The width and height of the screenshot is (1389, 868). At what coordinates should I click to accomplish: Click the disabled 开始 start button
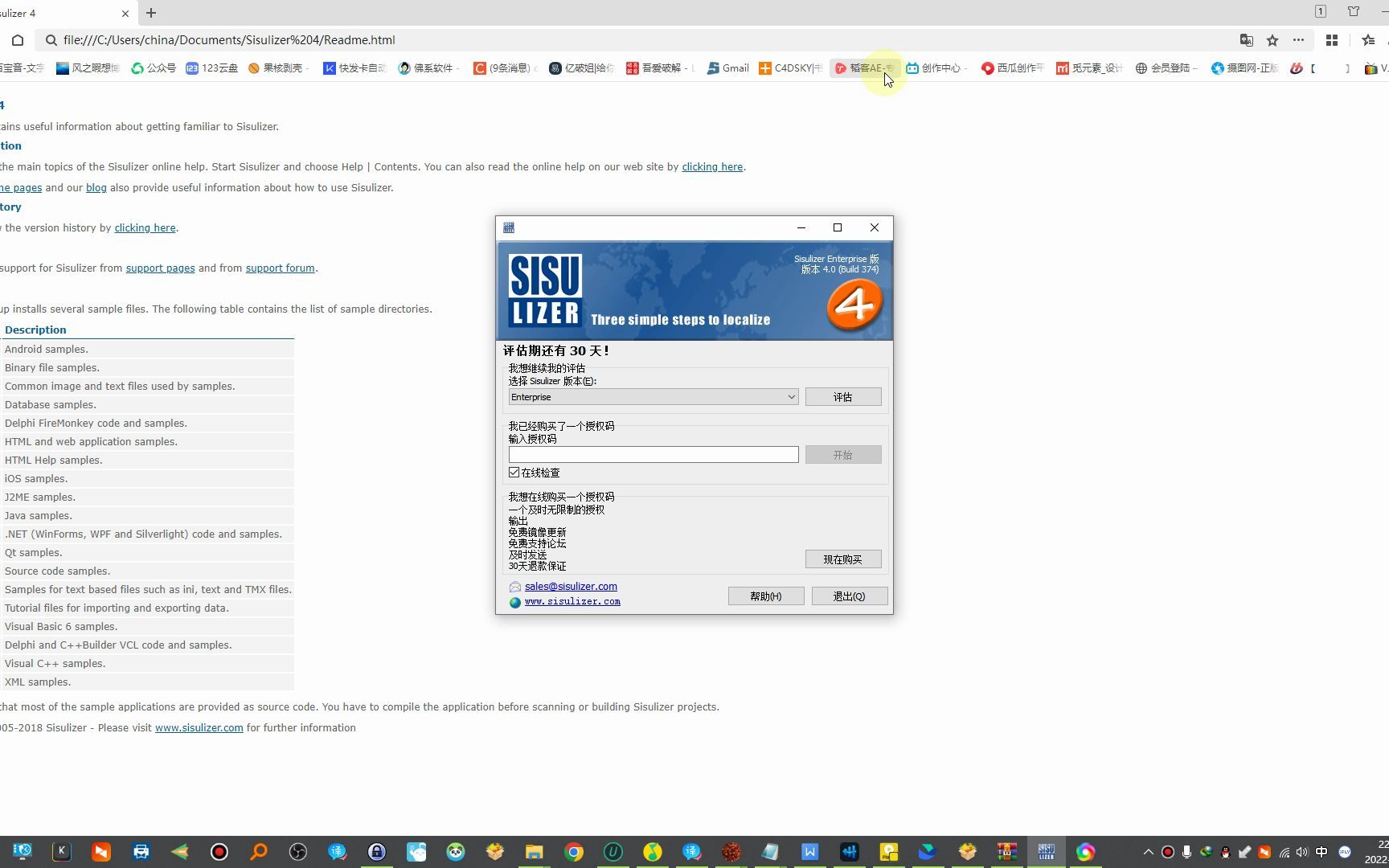point(842,455)
